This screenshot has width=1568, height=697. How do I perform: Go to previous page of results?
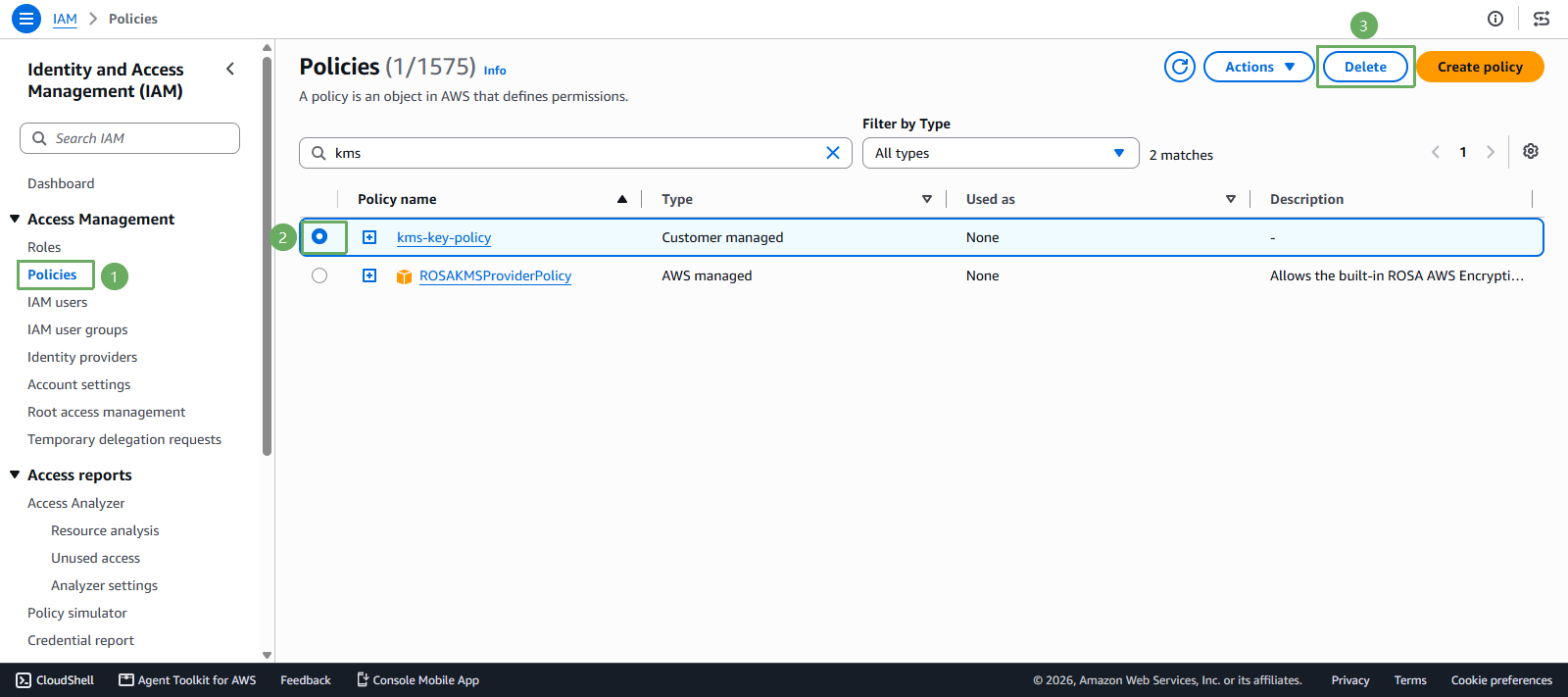pyautogui.click(x=1436, y=152)
